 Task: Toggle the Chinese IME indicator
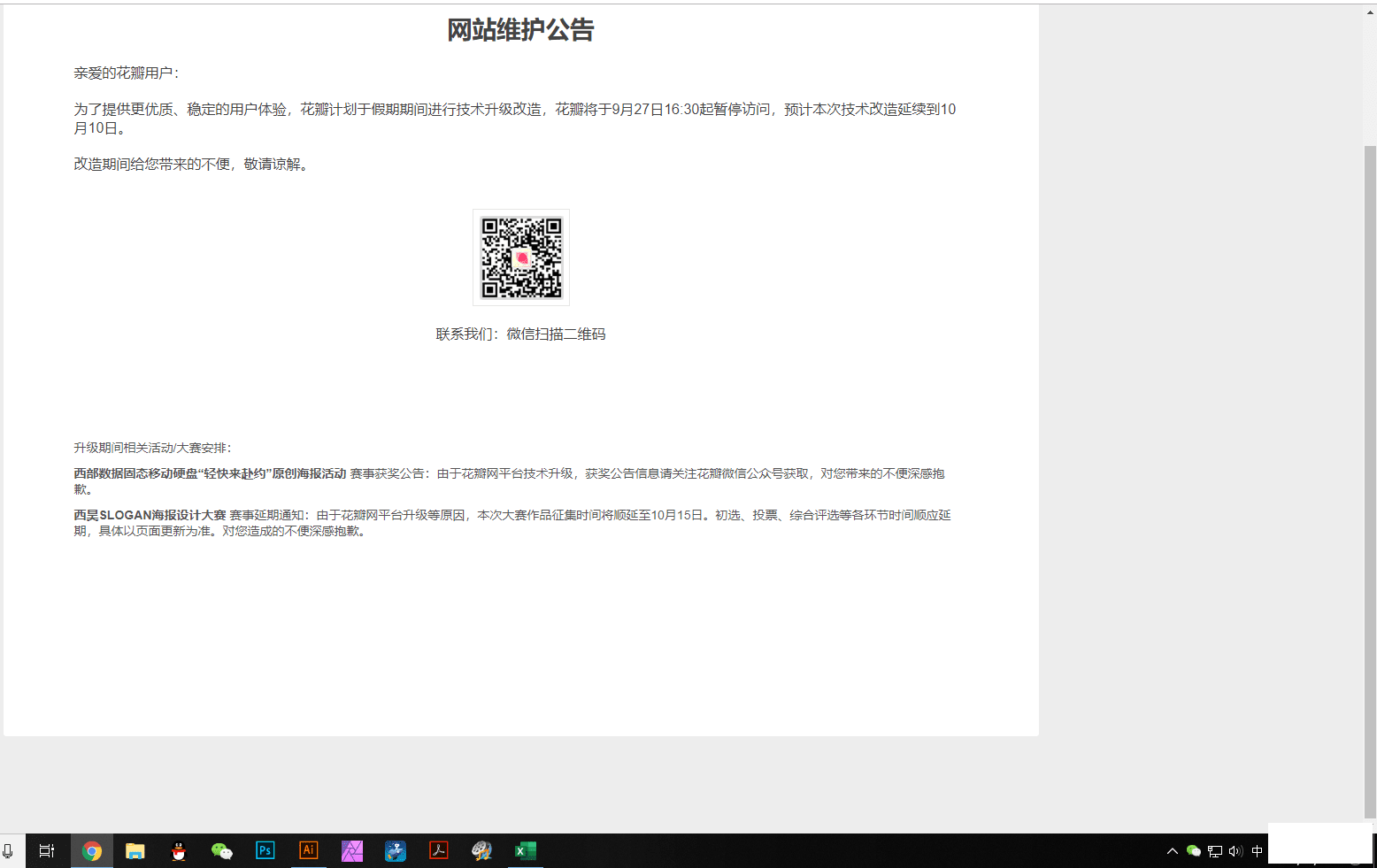coord(1257,851)
